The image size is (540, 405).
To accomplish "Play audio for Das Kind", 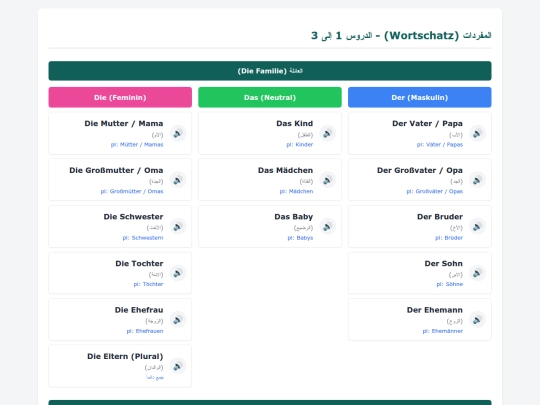I will tap(328, 133).
